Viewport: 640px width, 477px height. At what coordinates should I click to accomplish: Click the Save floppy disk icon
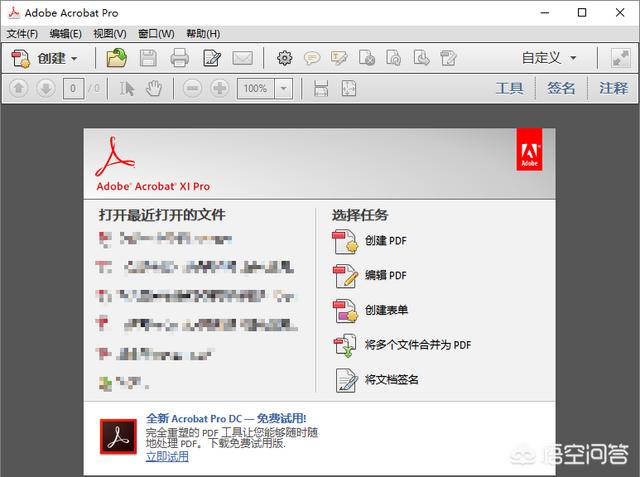148,58
